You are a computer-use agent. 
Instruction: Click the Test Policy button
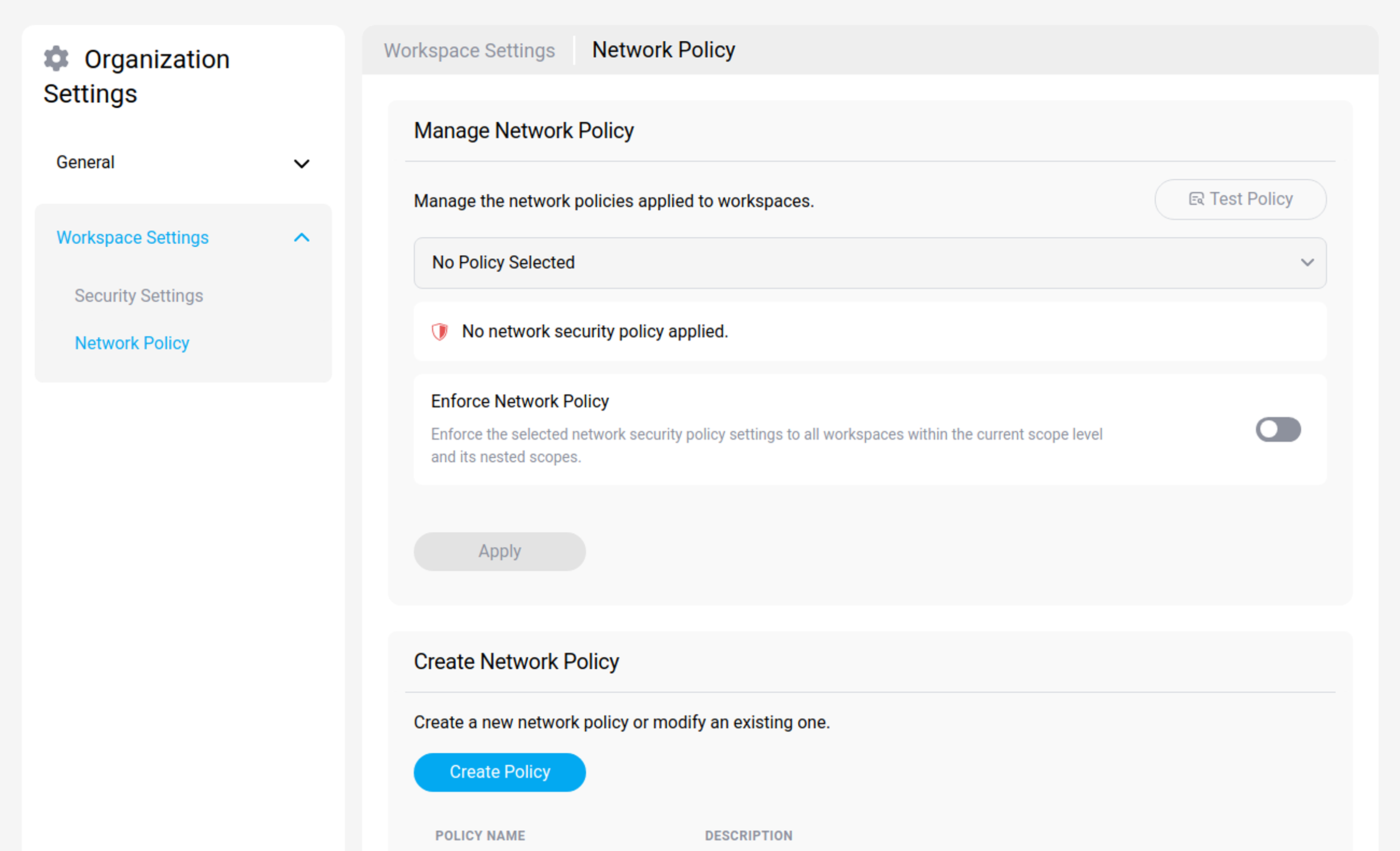click(x=1240, y=200)
